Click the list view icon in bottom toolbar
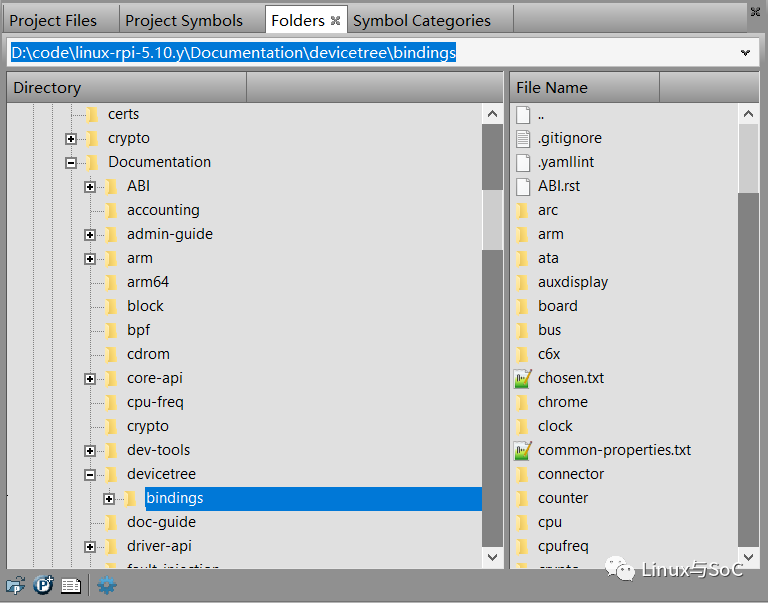Image resolution: width=768 pixels, height=603 pixels. (x=71, y=585)
